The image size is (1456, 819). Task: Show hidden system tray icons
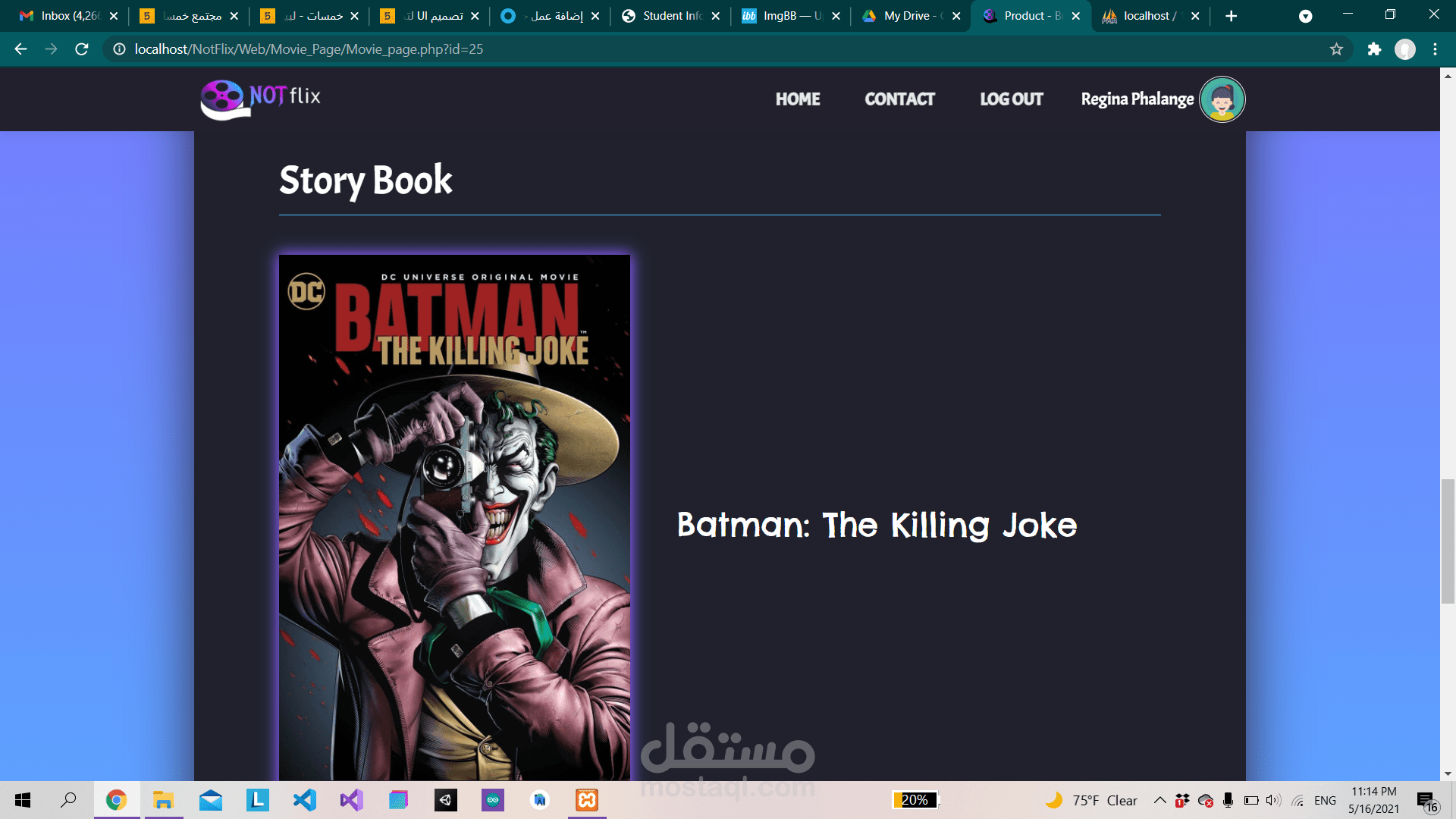click(1159, 800)
